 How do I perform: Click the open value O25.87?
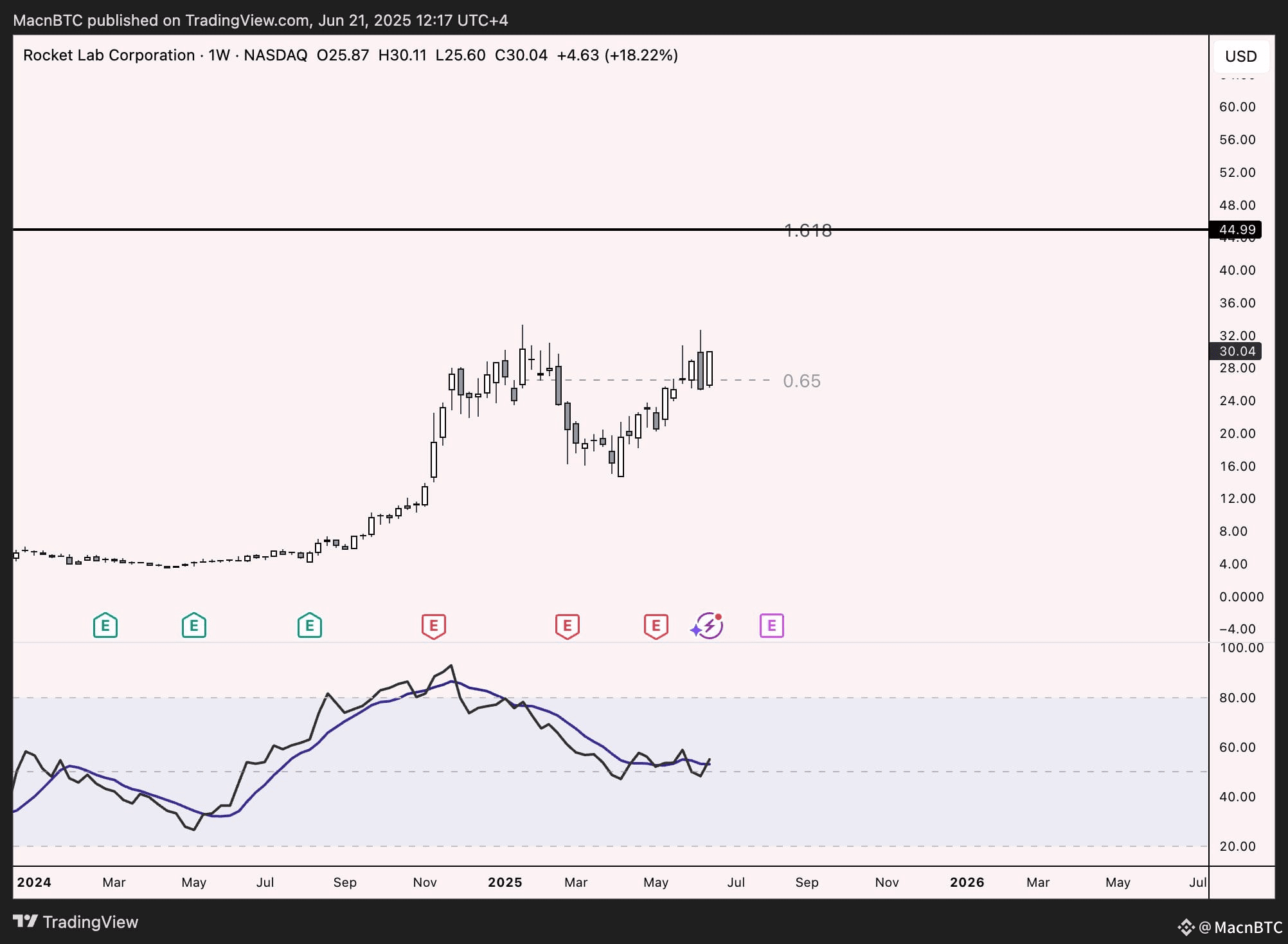click(x=343, y=55)
